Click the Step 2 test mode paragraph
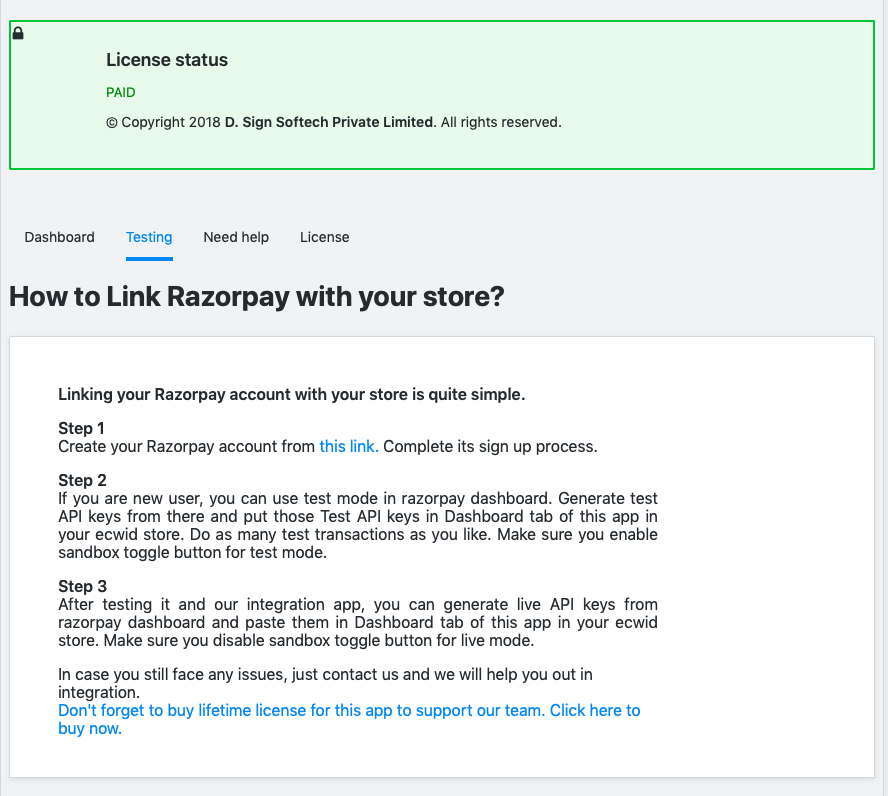Viewport: 888px width, 796px height. pos(358,525)
